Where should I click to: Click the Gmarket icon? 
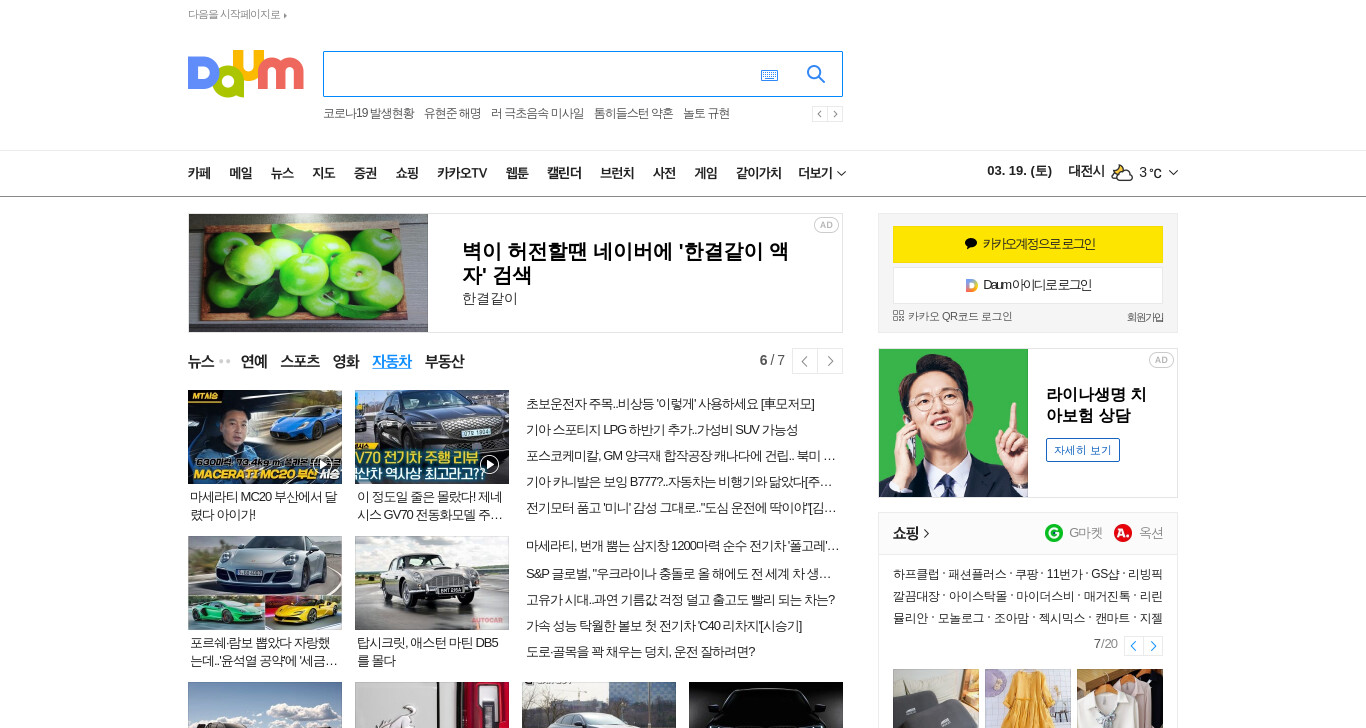pyautogui.click(x=1054, y=533)
